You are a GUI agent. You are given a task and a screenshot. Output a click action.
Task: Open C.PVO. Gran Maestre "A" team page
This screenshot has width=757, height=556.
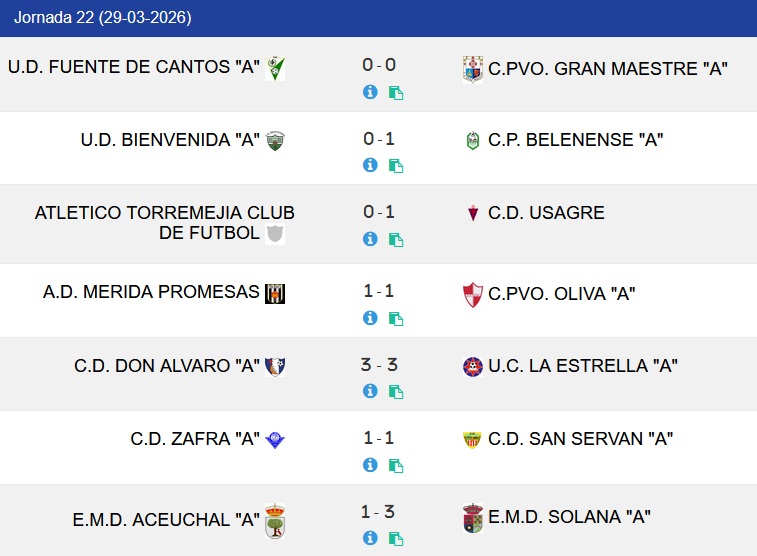tap(607, 69)
